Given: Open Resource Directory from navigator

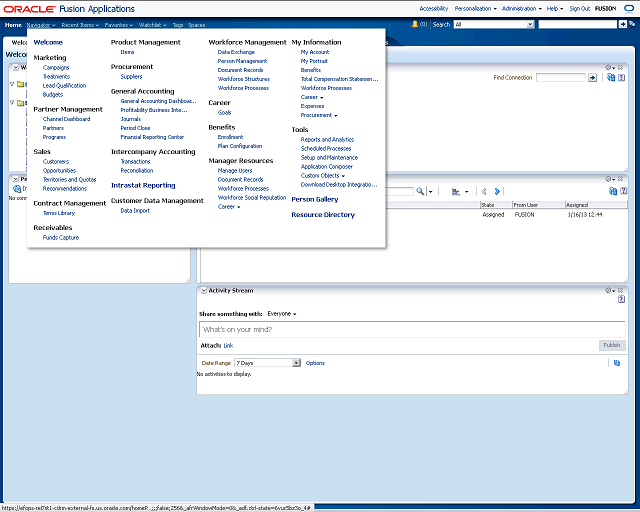Looking at the screenshot, I should tap(323, 215).
